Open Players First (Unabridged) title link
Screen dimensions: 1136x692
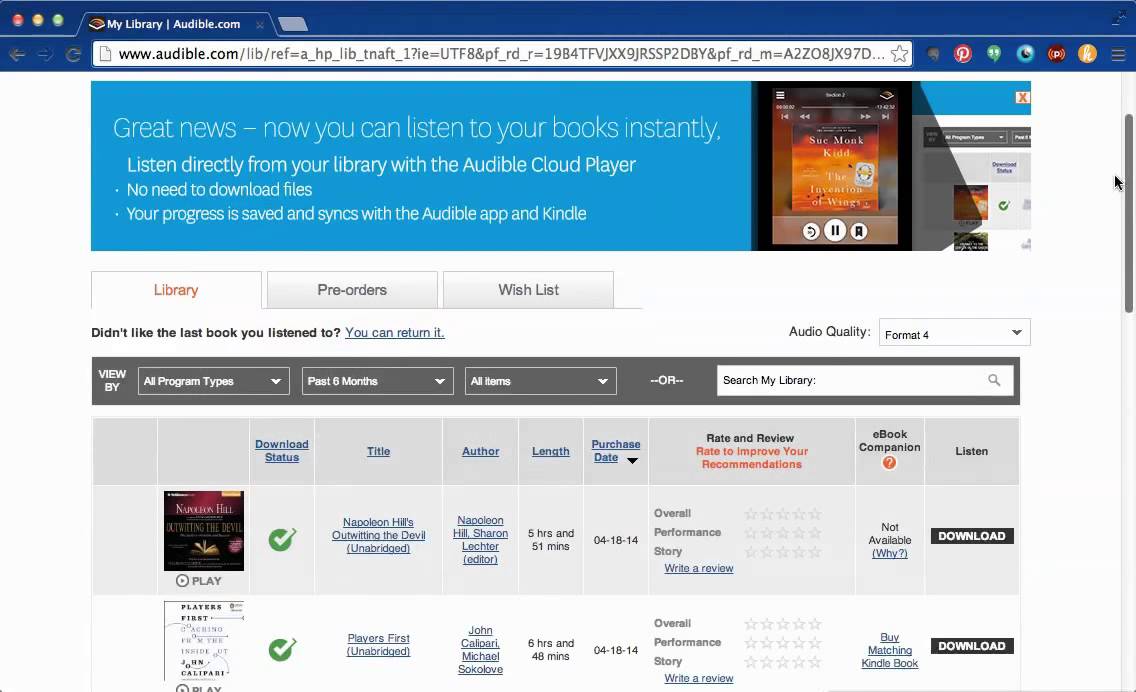pos(378,644)
